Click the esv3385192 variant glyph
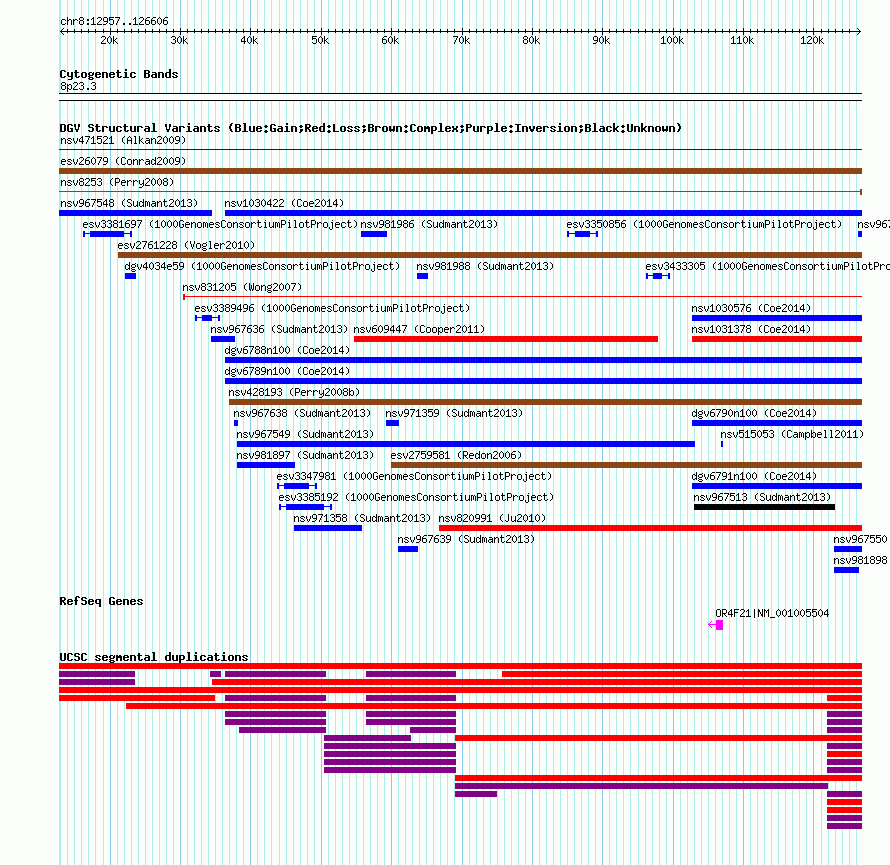Image resolution: width=890 pixels, height=865 pixels. (305, 507)
